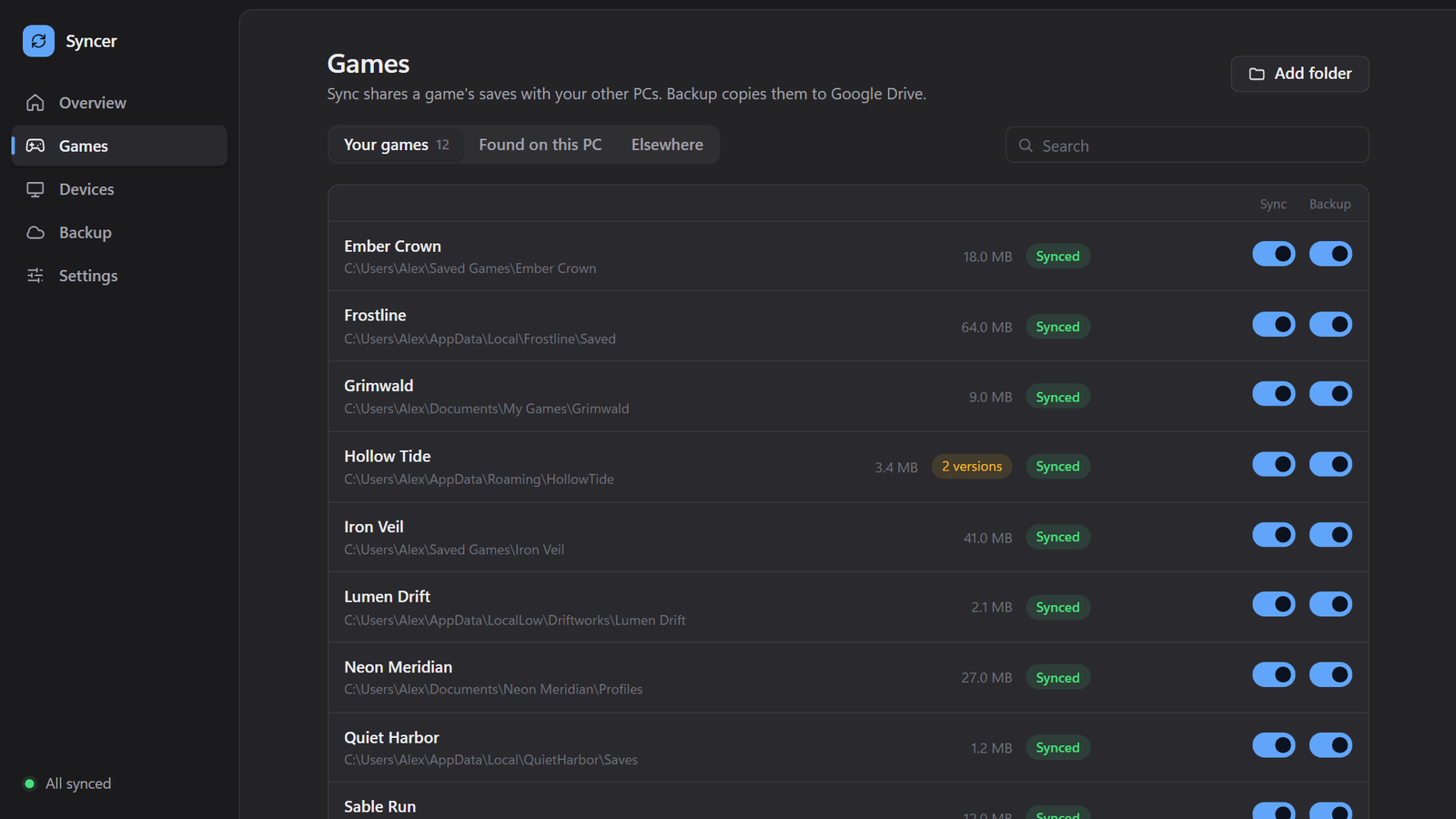1456x819 pixels.
Task: Click the All synced status text
Action: point(78,784)
